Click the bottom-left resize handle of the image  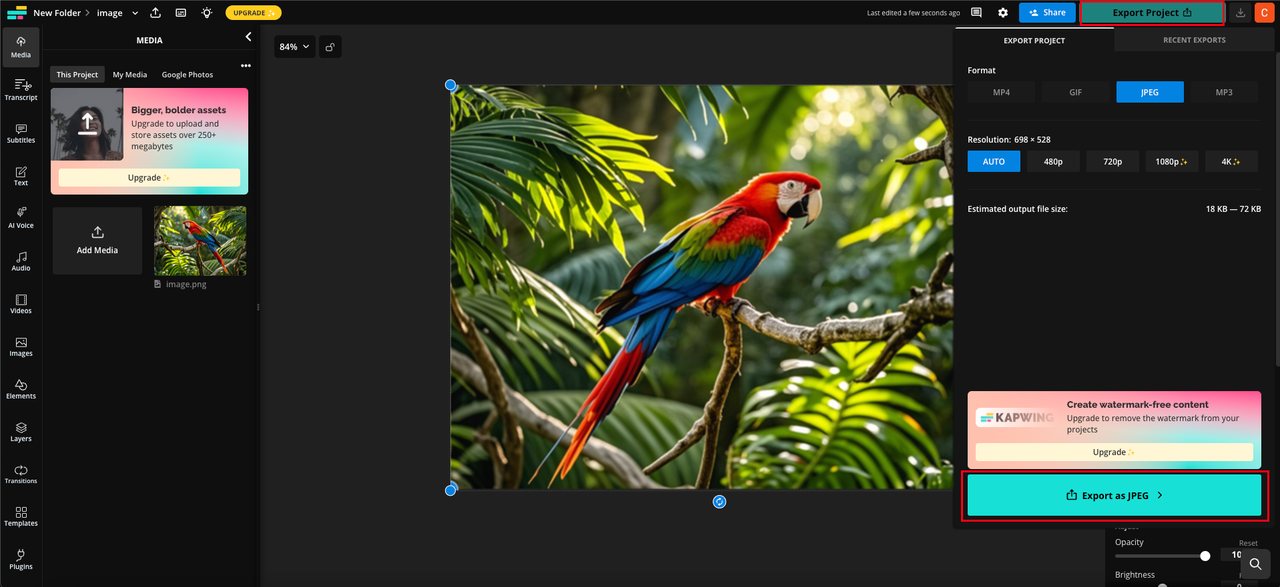[450, 490]
